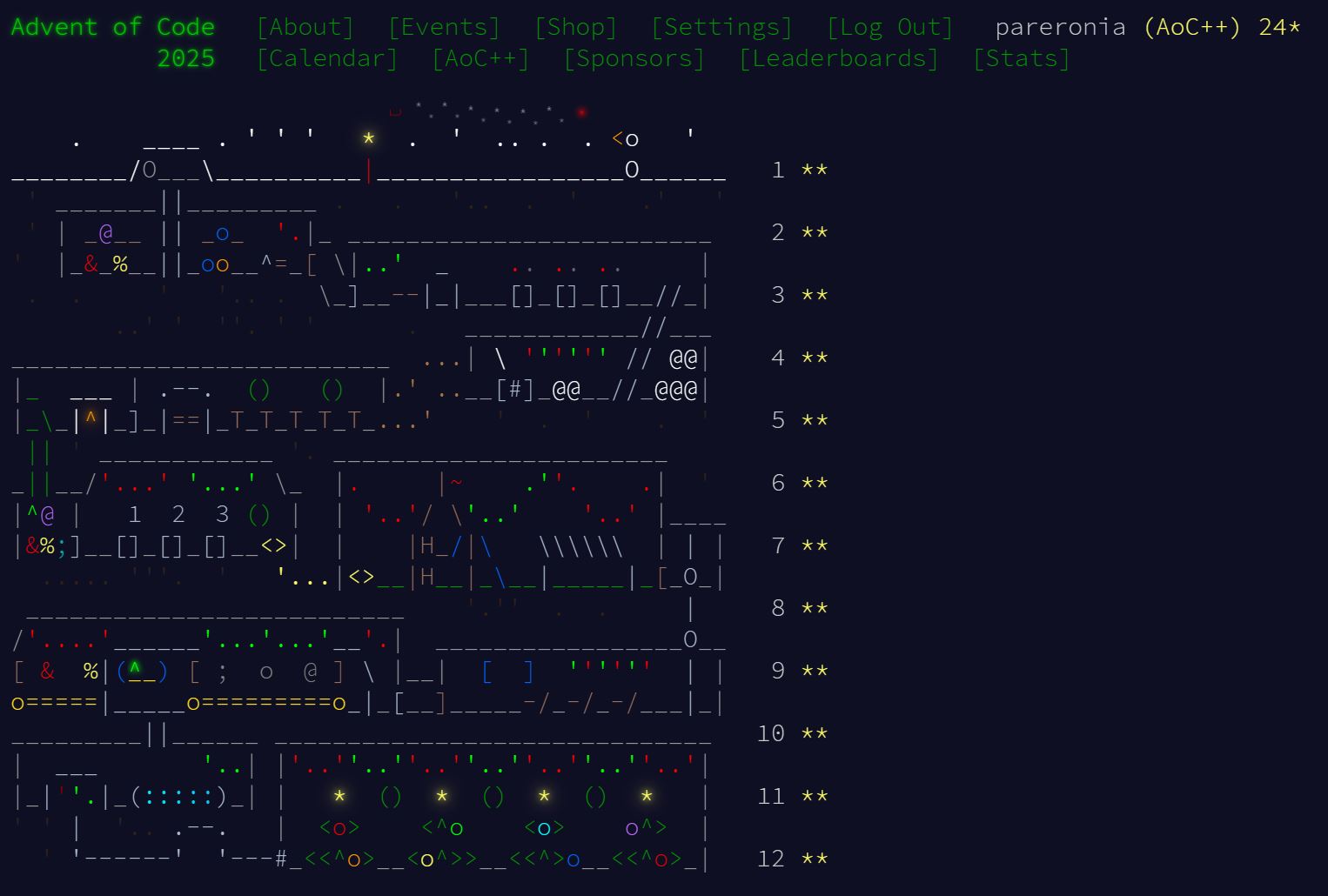This screenshot has height=896, width=1328.
Task: Open the Settings page
Action: [721, 27]
